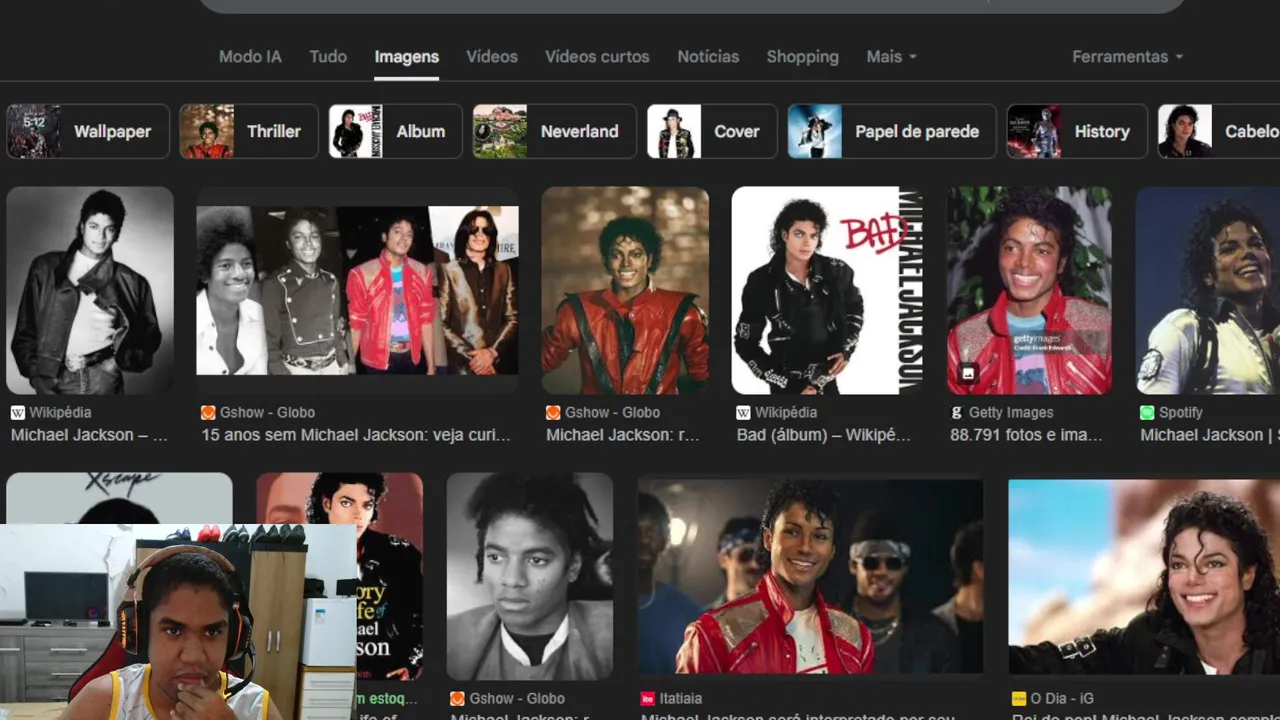Image resolution: width=1280 pixels, height=720 pixels.
Task: Open the Notícias tab
Action: 708,57
